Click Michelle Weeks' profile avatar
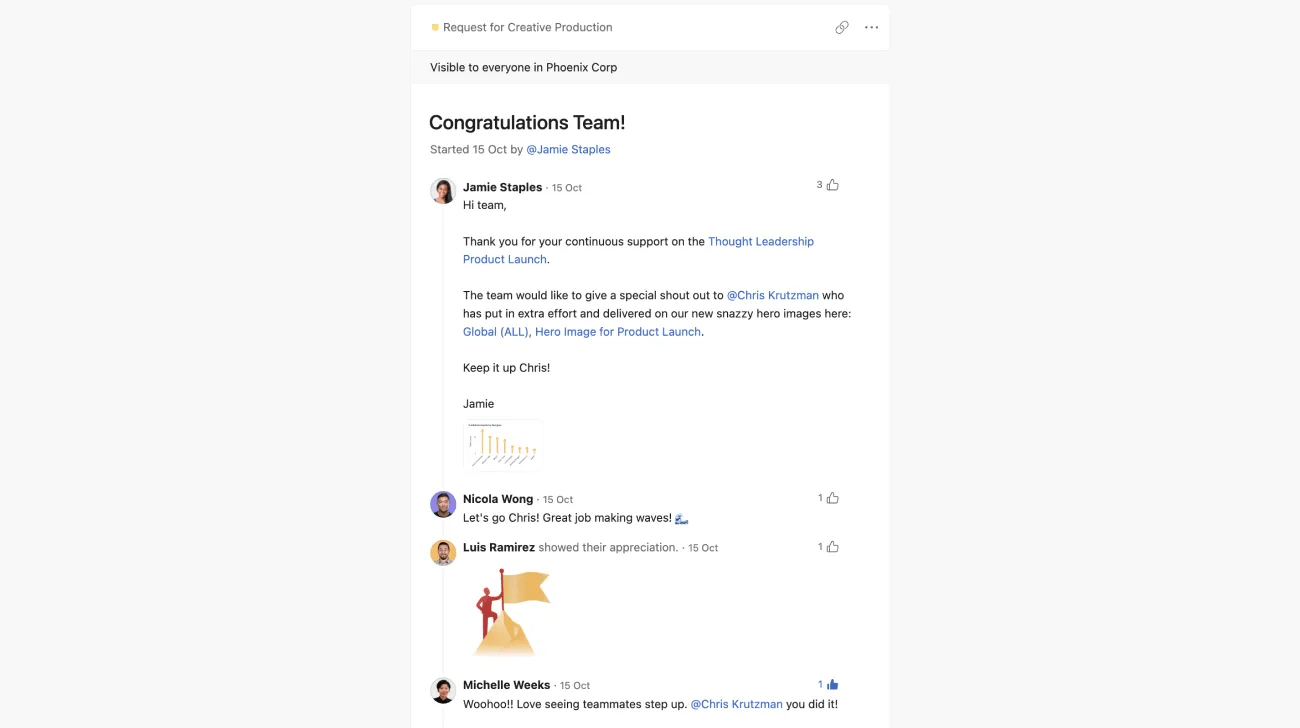Screen dimensions: 1300x728 click(443, 690)
